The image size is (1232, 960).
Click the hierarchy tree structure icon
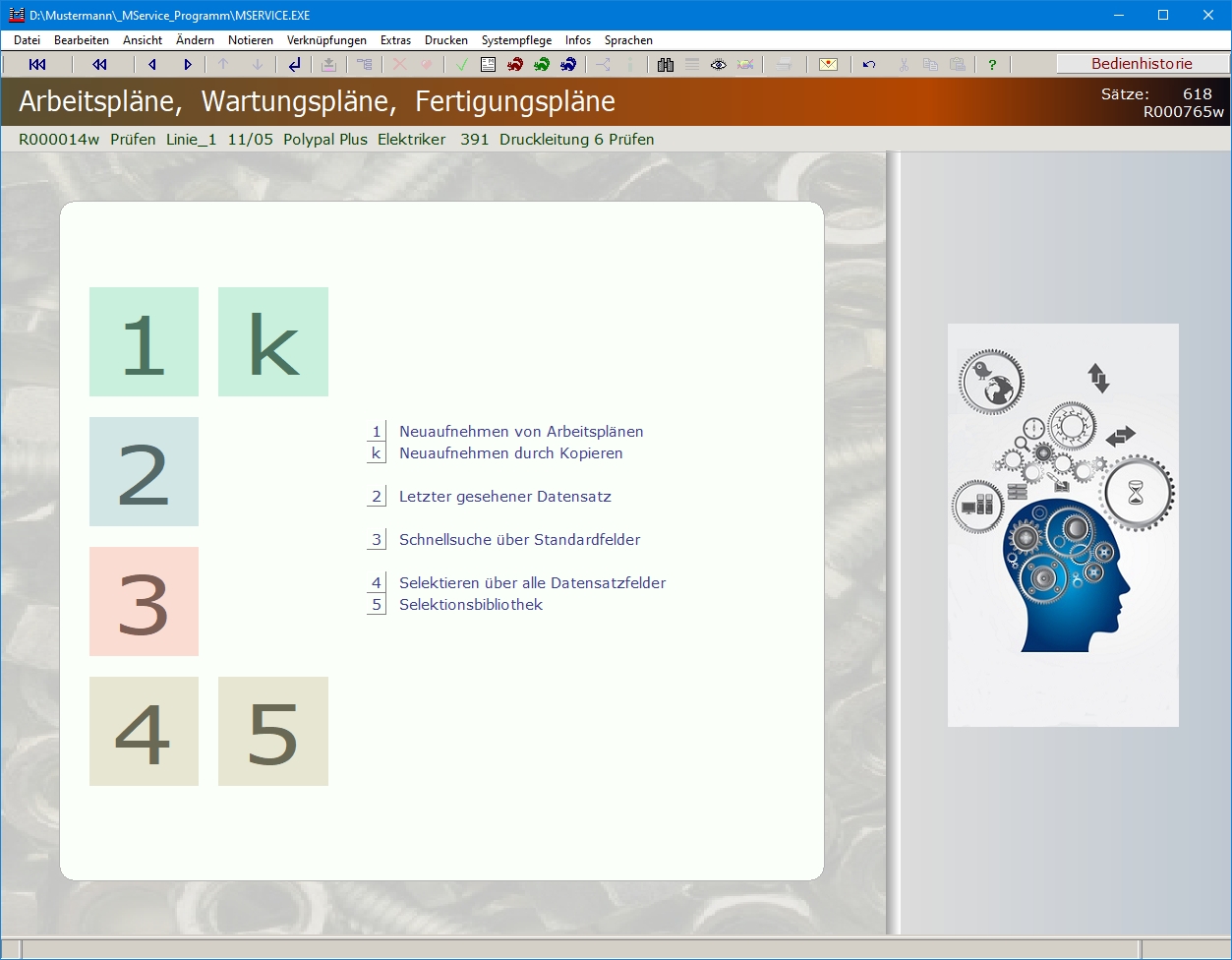(x=365, y=65)
